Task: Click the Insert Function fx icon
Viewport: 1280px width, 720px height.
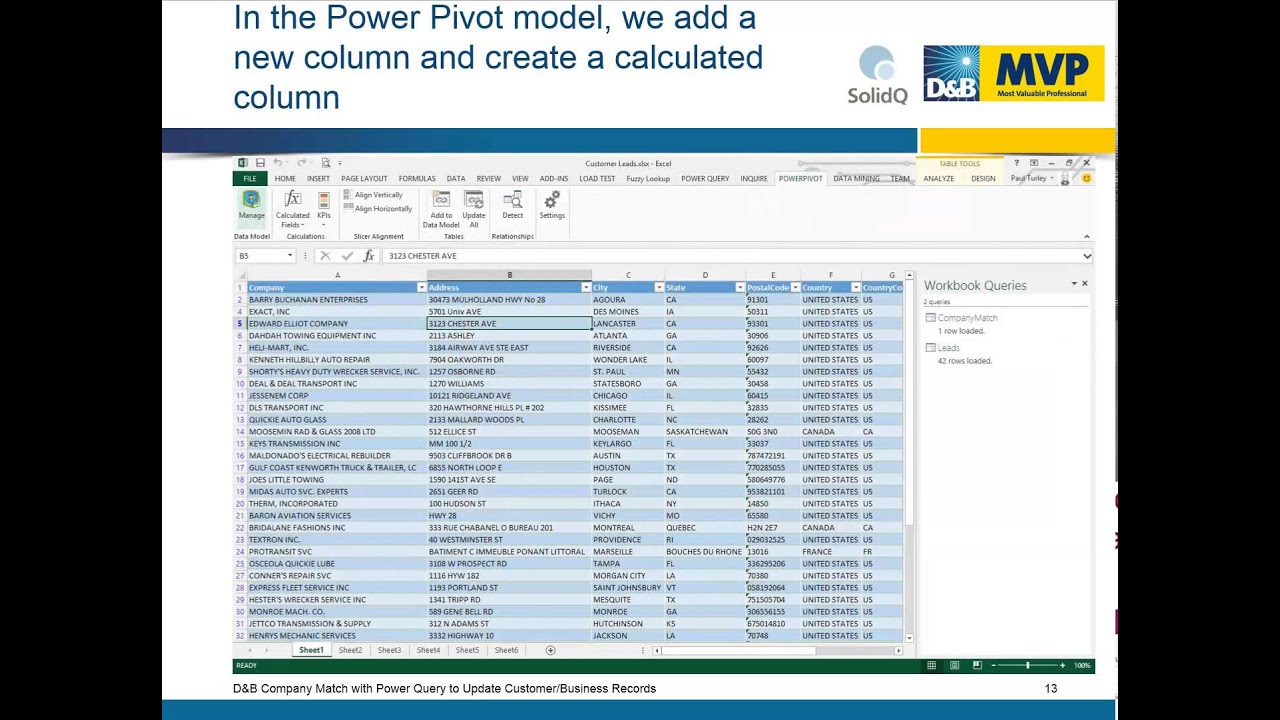Action: click(368, 256)
